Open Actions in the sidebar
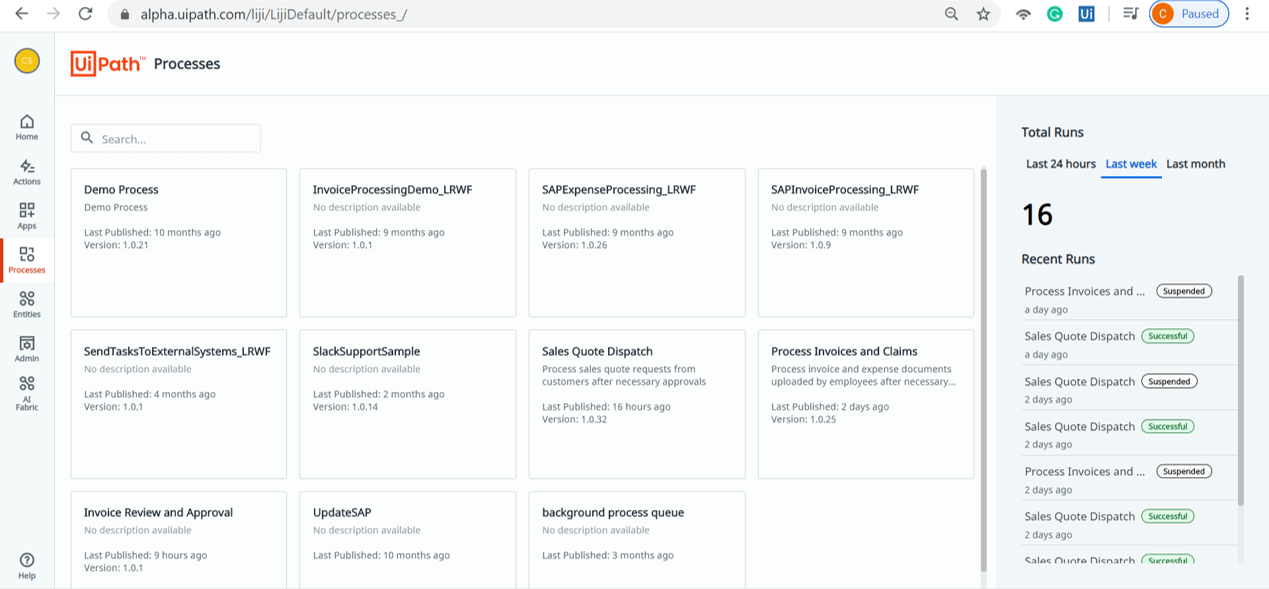 pyautogui.click(x=27, y=172)
